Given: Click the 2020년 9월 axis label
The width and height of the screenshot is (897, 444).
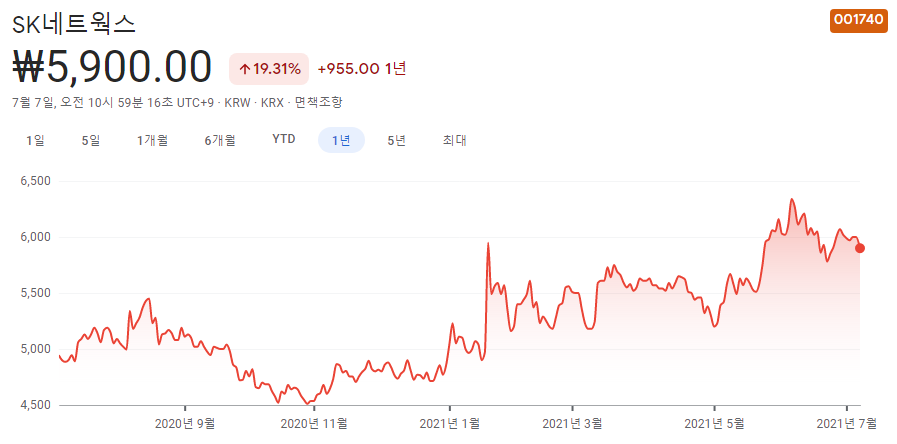Looking at the screenshot, I should [185, 423].
